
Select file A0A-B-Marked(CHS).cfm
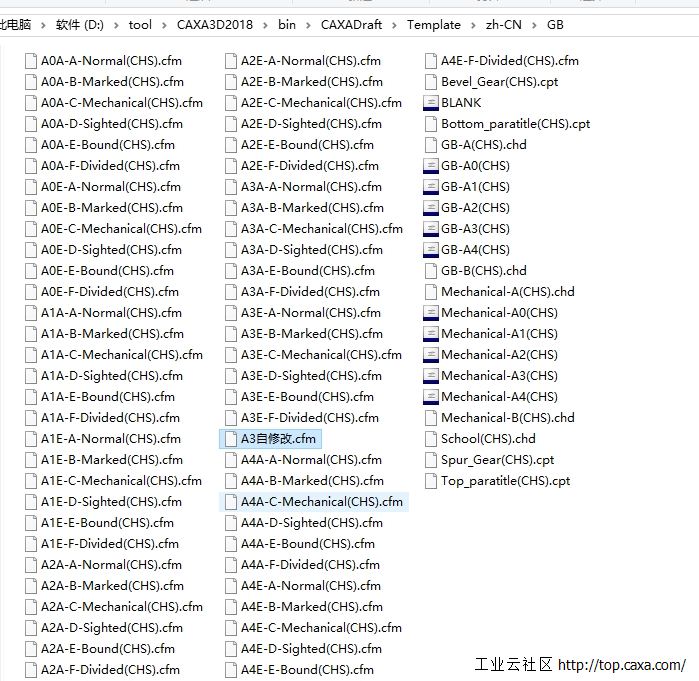pos(104,82)
